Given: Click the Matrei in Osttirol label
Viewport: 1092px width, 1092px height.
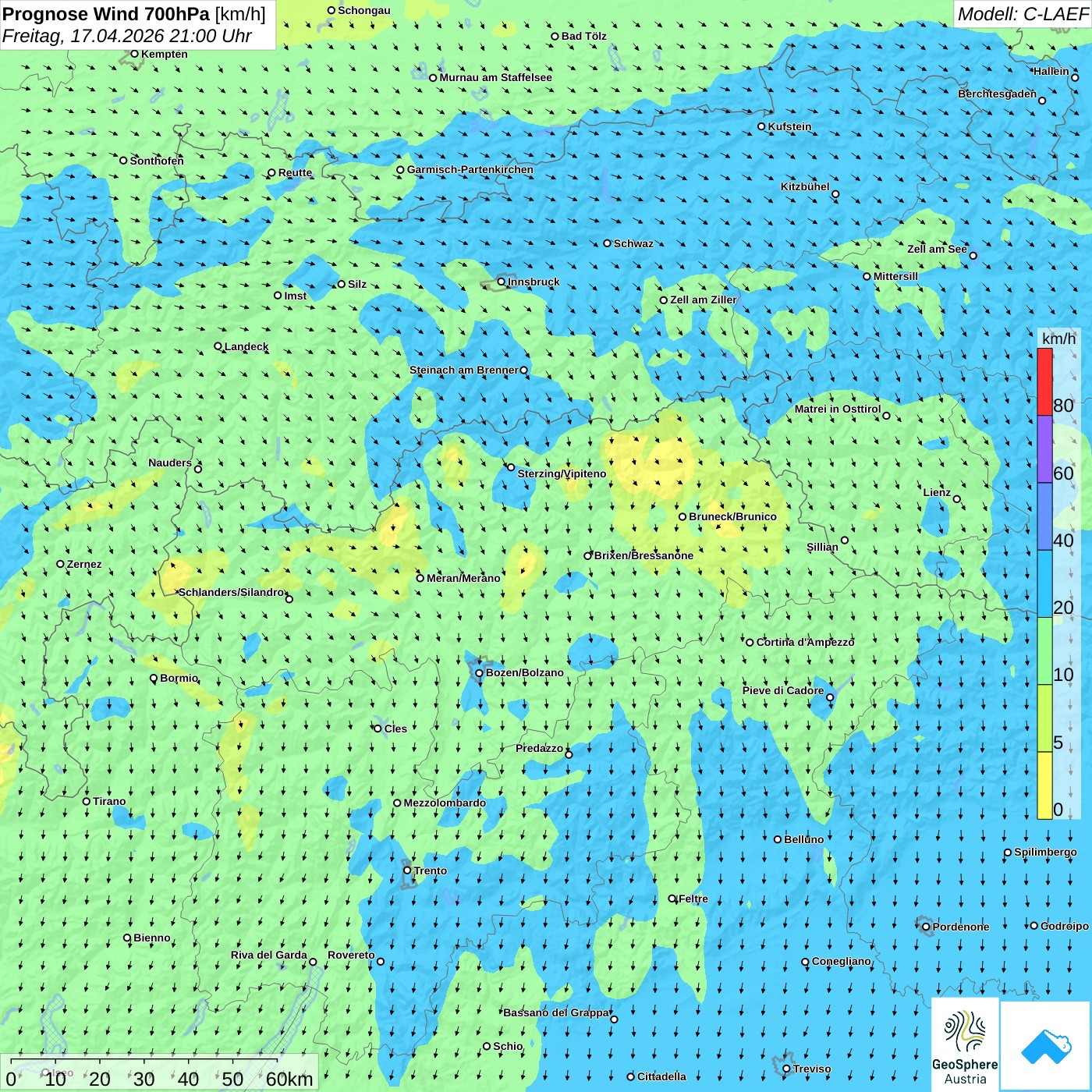Looking at the screenshot, I should [x=838, y=409].
